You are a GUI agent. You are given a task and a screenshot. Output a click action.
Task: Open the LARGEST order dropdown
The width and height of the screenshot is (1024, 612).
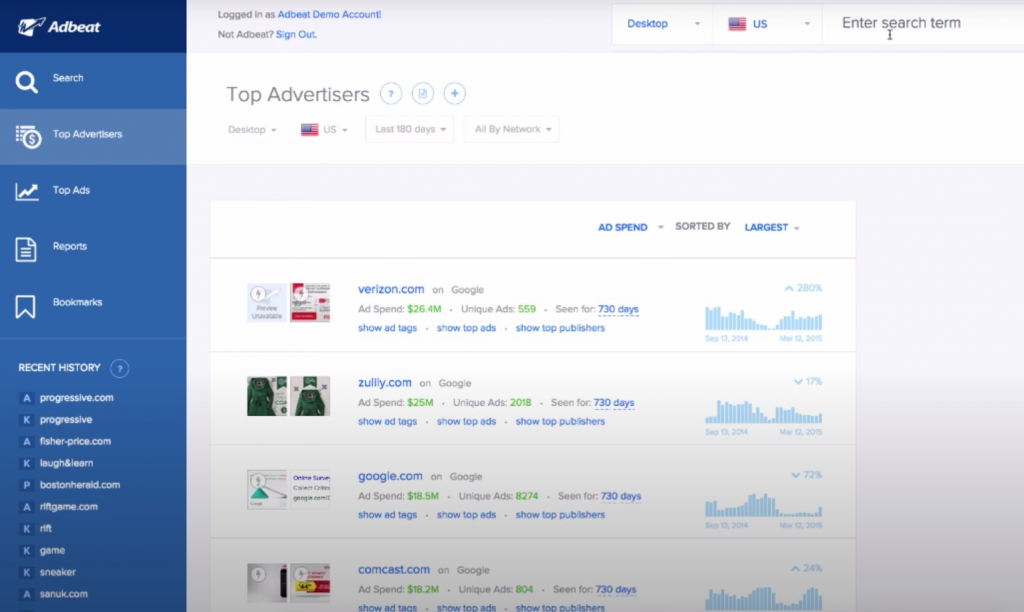click(772, 227)
